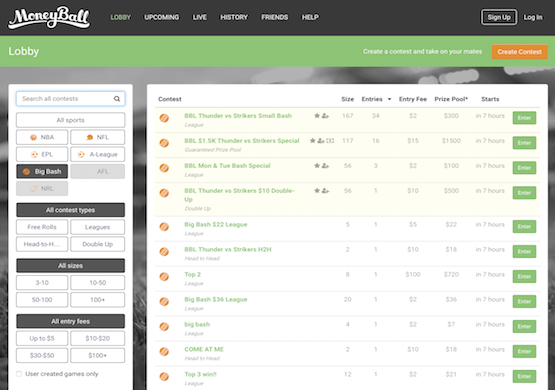Enter the COME AT ME contest
Viewport: 555px width, 390px height.
tap(524, 351)
